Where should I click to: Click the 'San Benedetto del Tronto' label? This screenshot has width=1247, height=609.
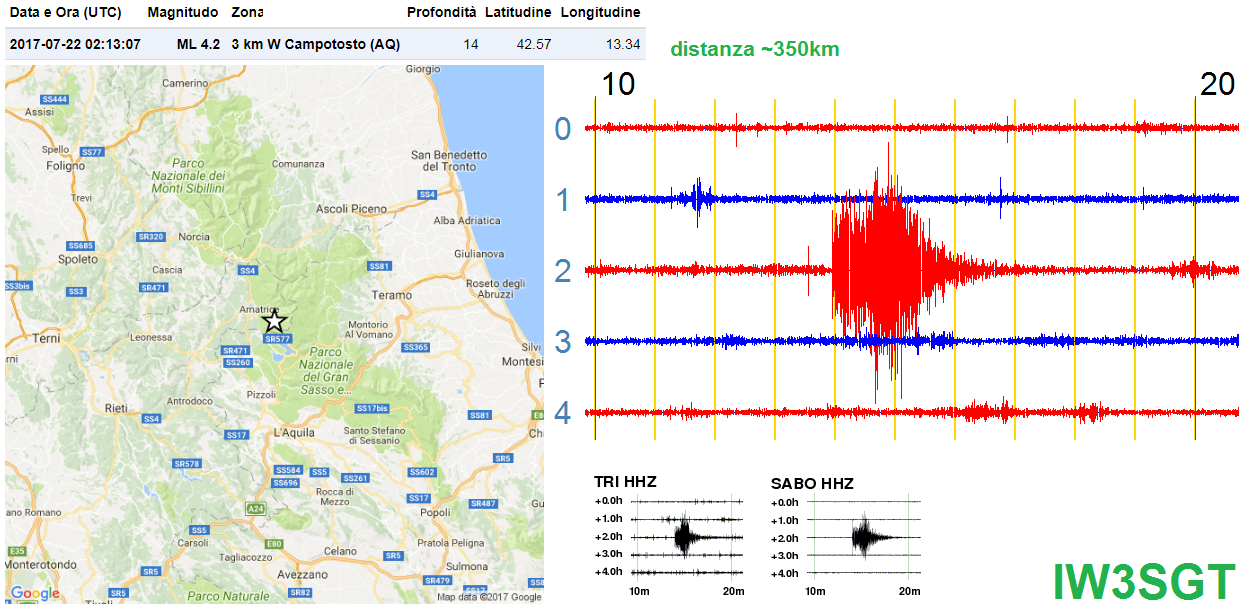click(449, 160)
